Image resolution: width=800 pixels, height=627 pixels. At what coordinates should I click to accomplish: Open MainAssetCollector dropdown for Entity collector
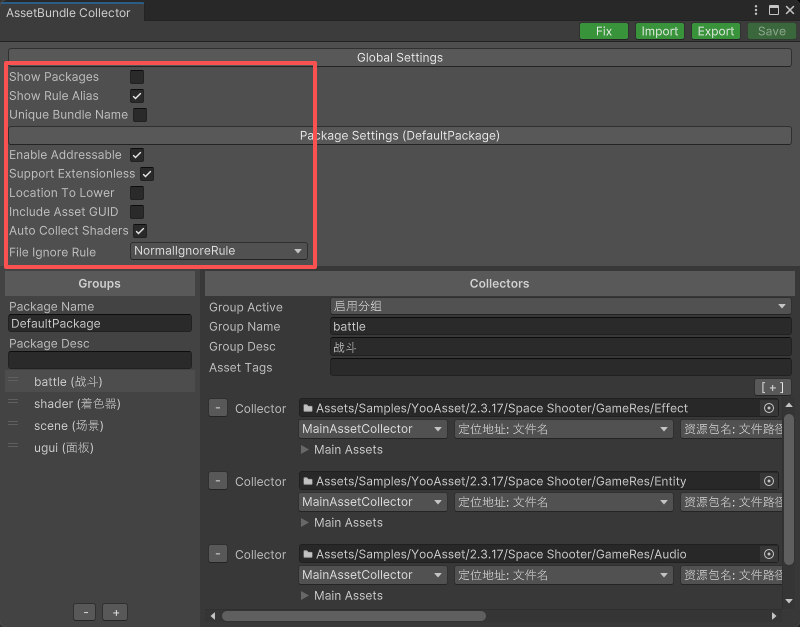click(x=373, y=502)
